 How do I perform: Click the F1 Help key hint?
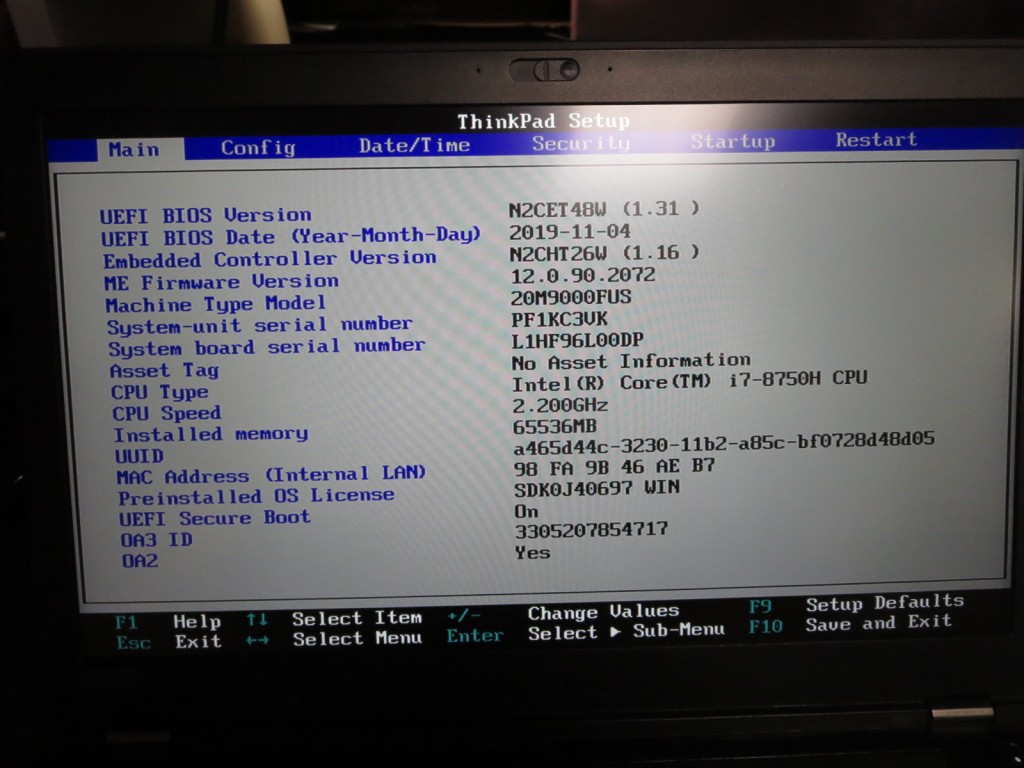(168, 622)
